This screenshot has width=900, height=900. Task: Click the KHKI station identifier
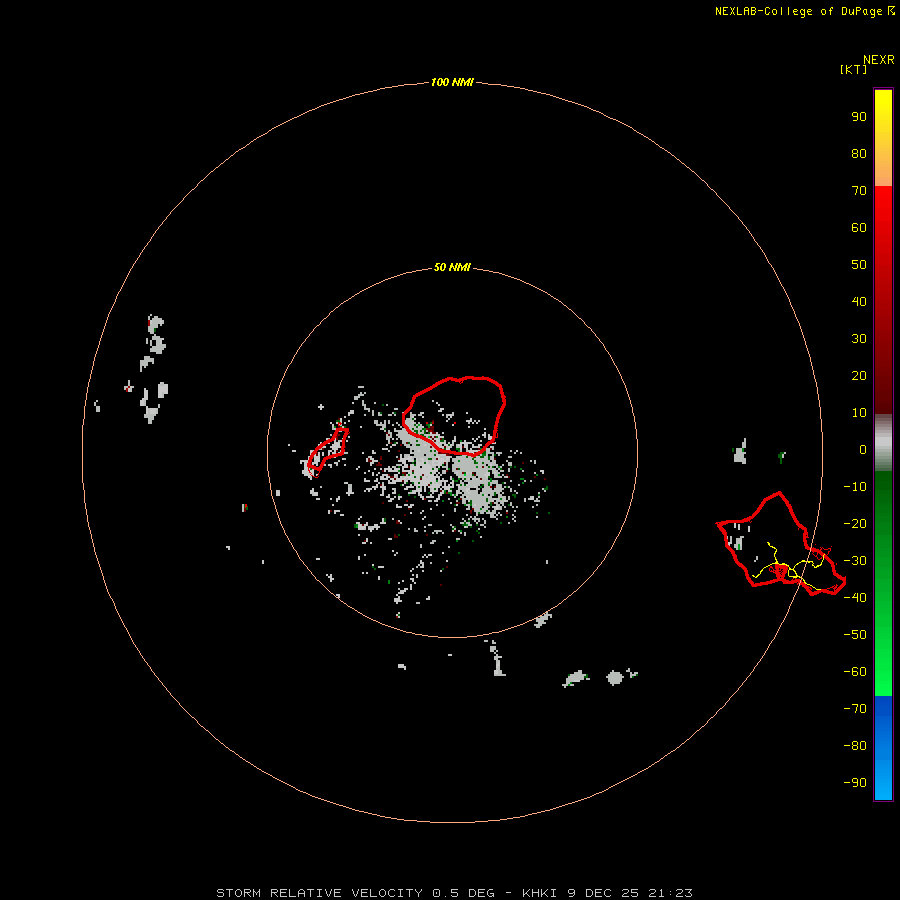(539, 893)
